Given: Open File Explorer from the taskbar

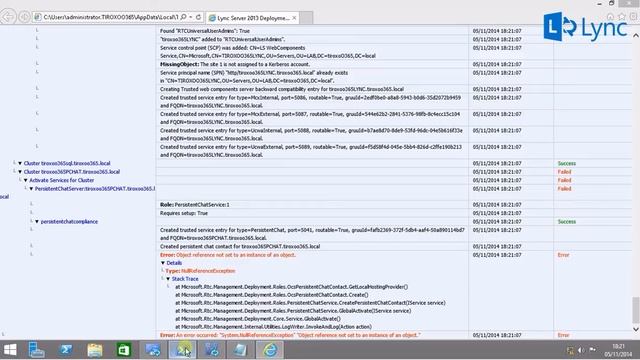Looking at the screenshot, I should (95, 350).
